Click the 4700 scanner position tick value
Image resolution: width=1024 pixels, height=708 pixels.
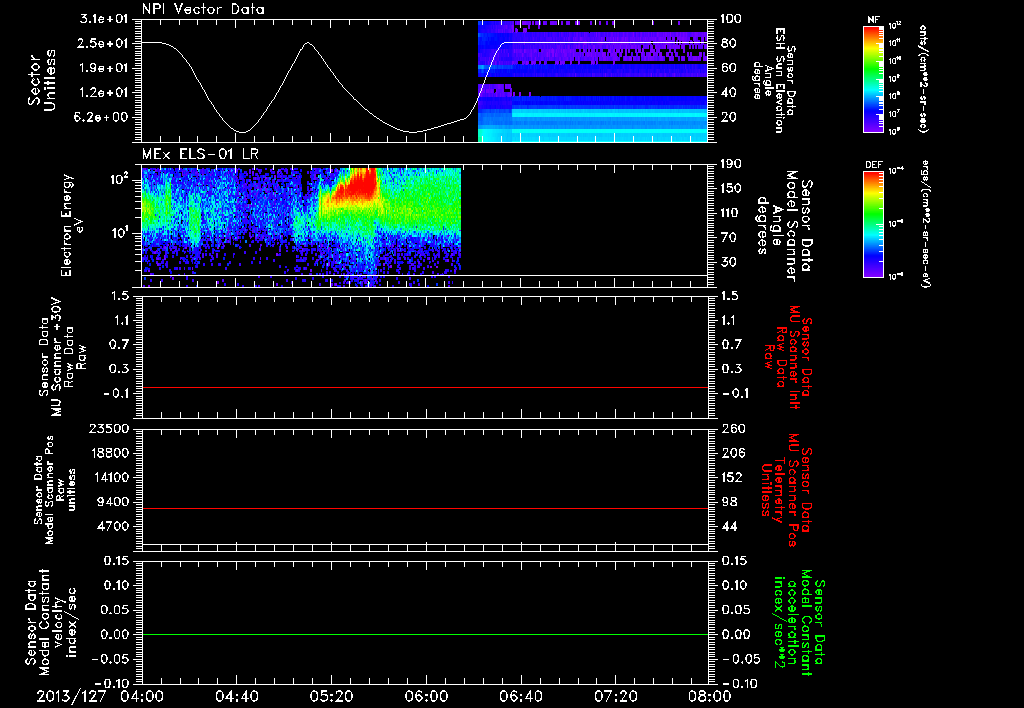tap(114, 526)
